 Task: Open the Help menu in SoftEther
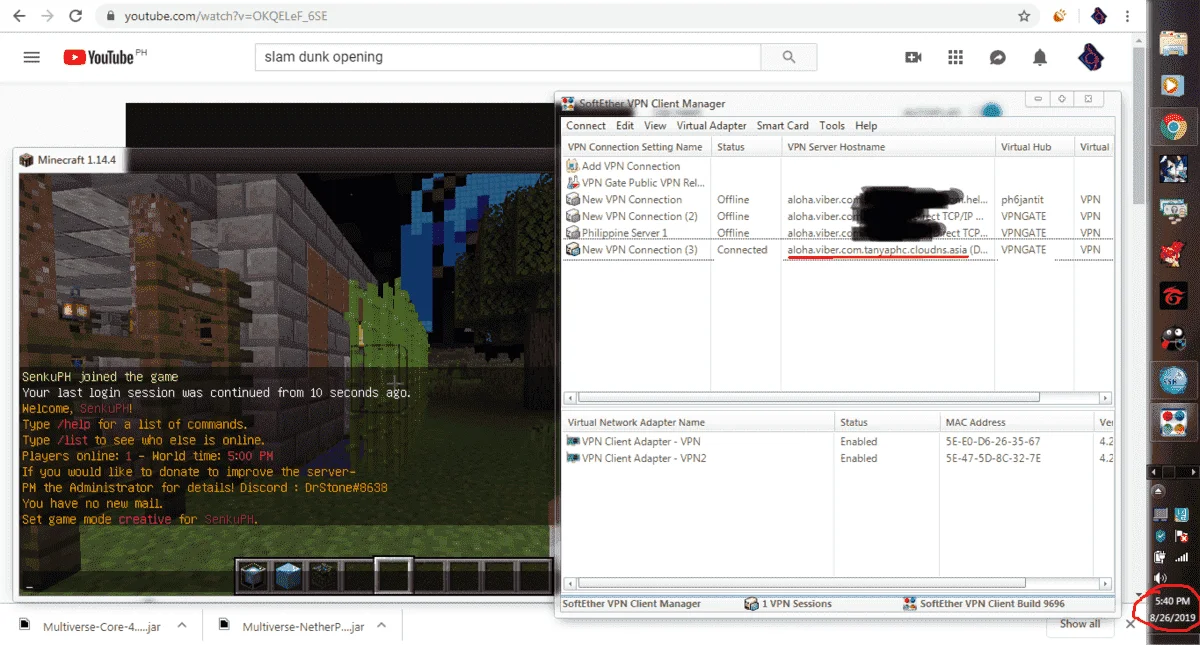(866, 126)
